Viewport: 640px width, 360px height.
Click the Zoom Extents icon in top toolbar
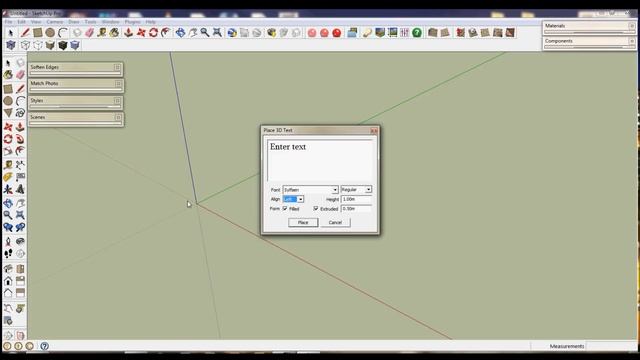[218, 33]
